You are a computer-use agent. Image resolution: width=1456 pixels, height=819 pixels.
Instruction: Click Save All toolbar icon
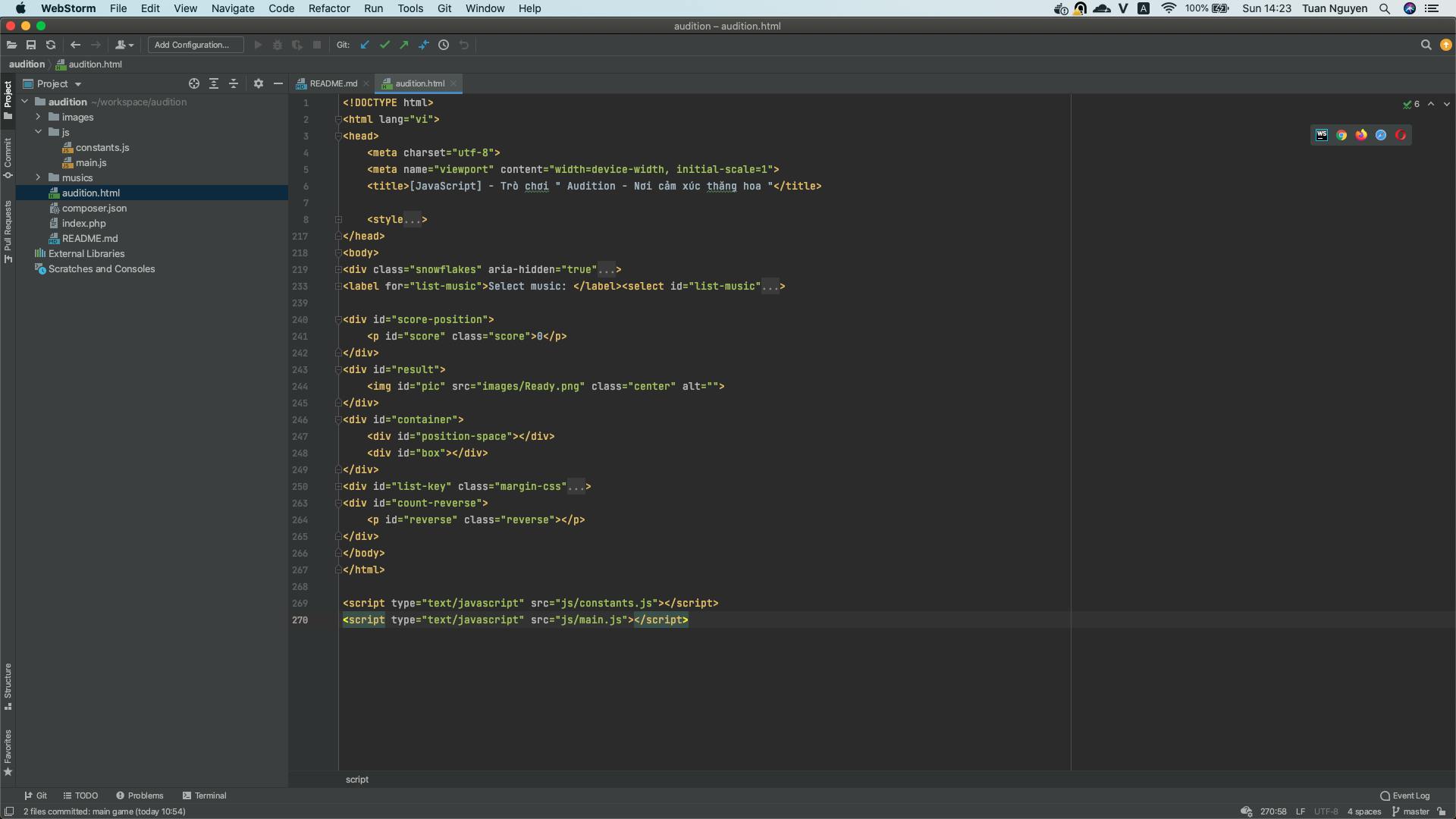(31, 45)
